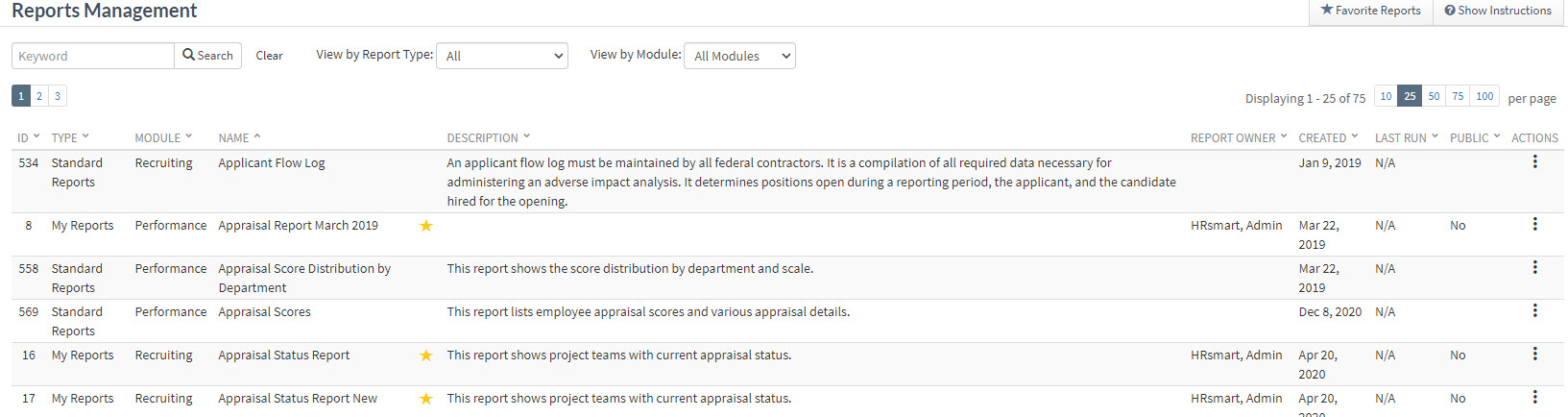Open actions menu for Applicant Flow Log
Viewport: 1568px width, 417px height.
pos(1534,161)
